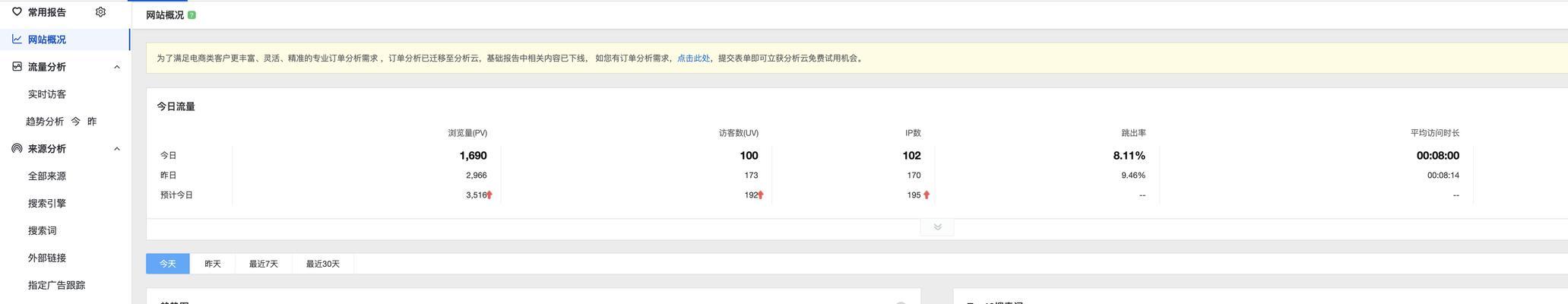This screenshot has height=304, width=1568.
Task: Click the IP数 column header
Action: click(913, 133)
